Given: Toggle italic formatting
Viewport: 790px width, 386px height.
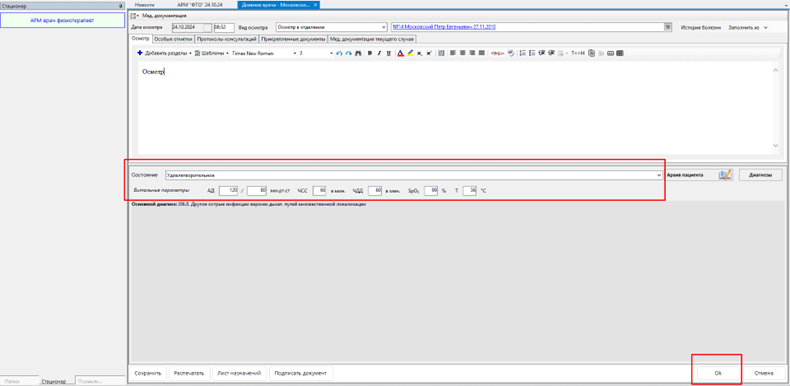Looking at the screenshot, I should pyautogui.click(x=379, y=53).
